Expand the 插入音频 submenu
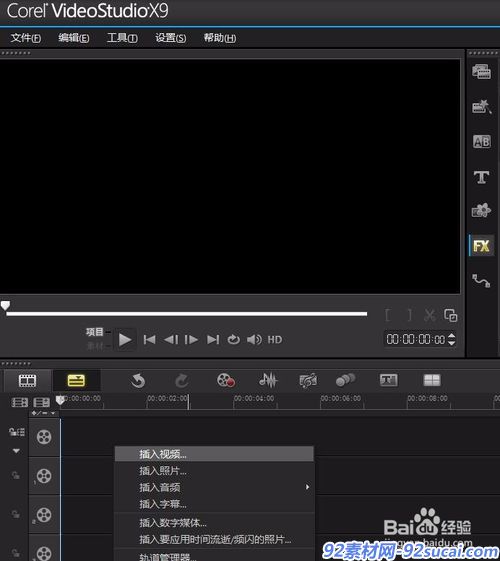 (x=214, y=487)
